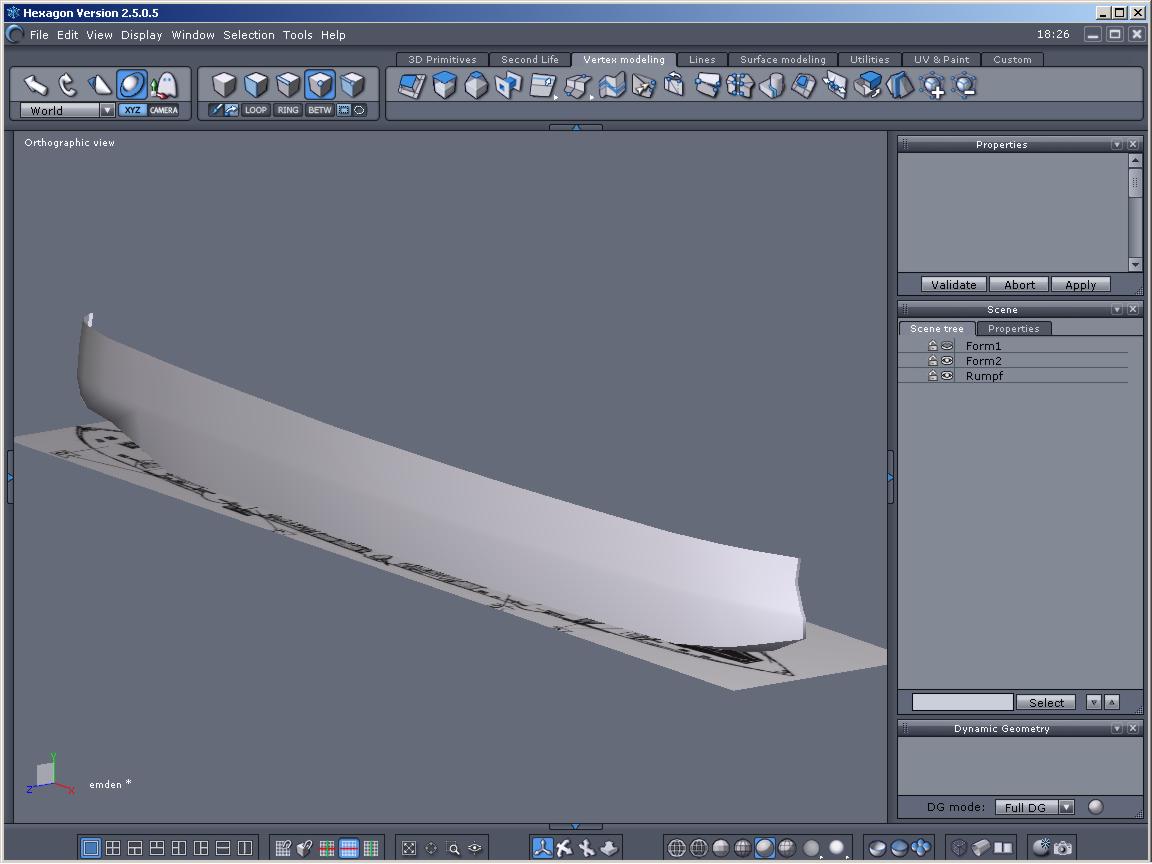Collapse the Scene panel using its arrow
Image resolution: width=1152 pixels, height=864 pixels.
point(1117,310)
